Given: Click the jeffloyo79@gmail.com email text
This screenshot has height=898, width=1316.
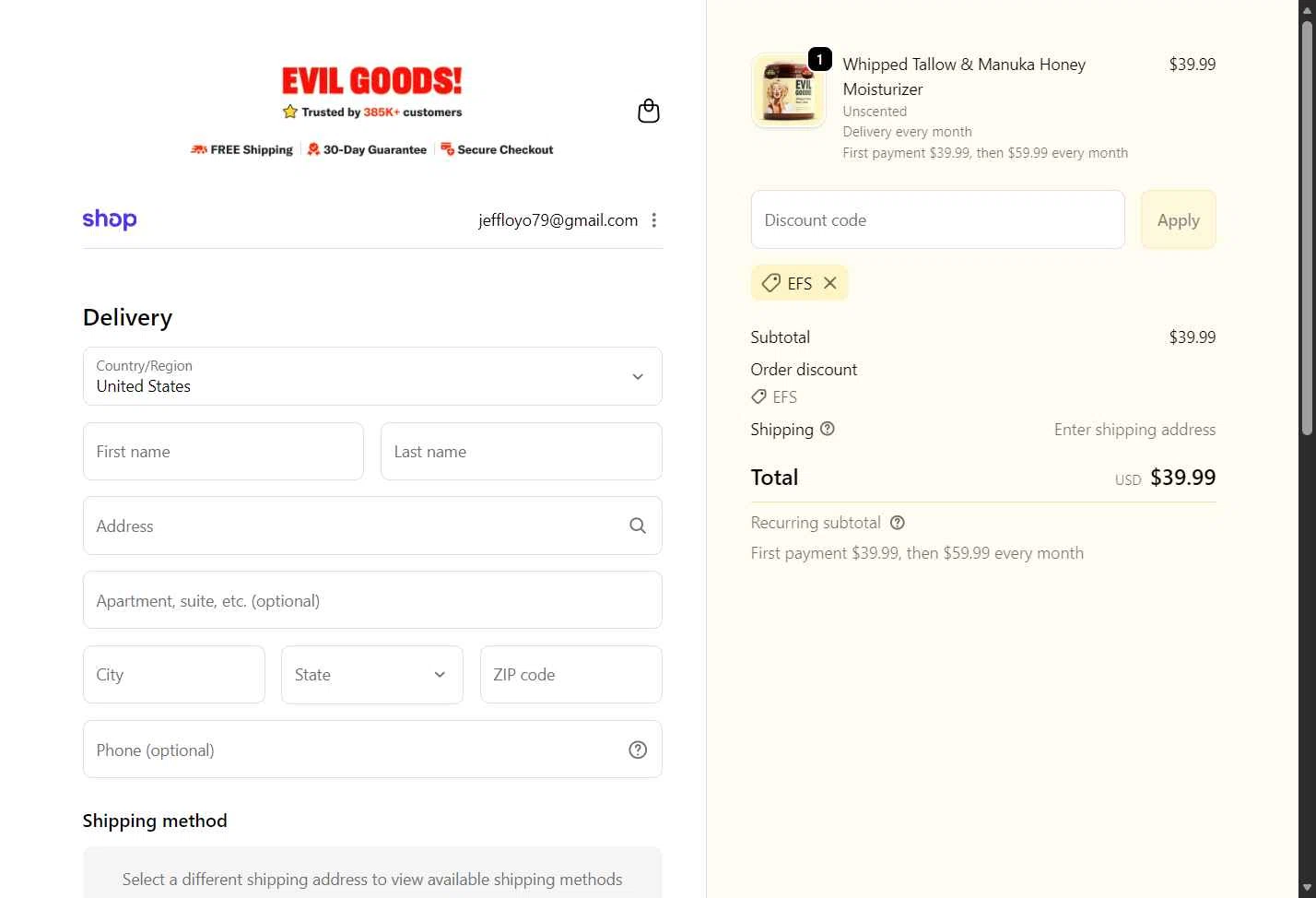Looking at the screenshot, I should click(558, 220).
